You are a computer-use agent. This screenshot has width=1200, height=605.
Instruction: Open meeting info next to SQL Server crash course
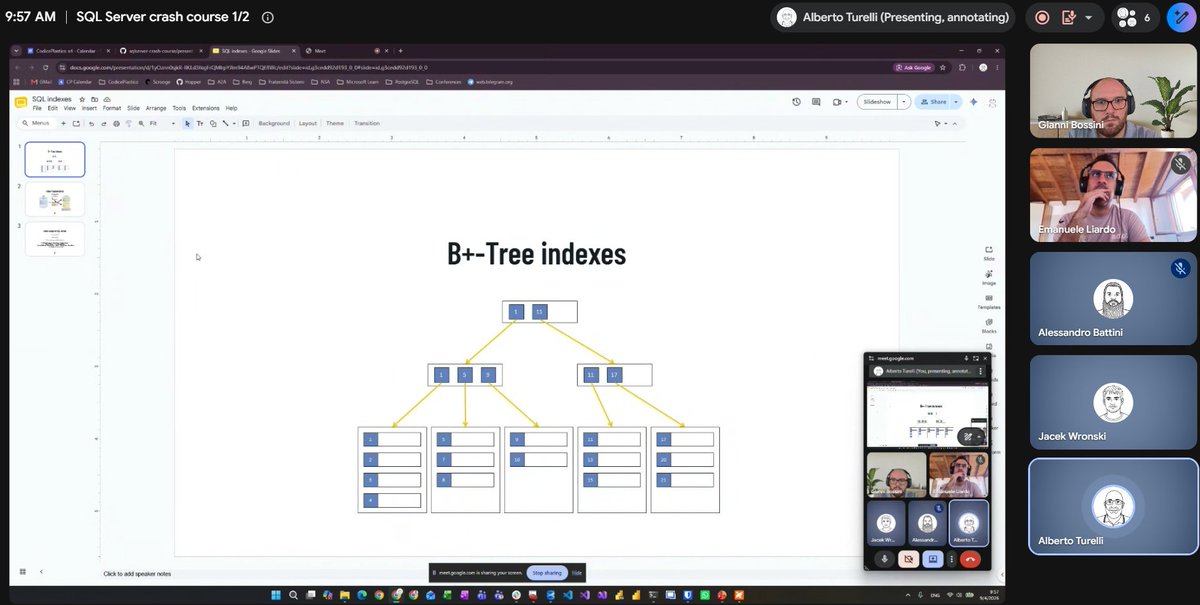(x=267, y=17)
